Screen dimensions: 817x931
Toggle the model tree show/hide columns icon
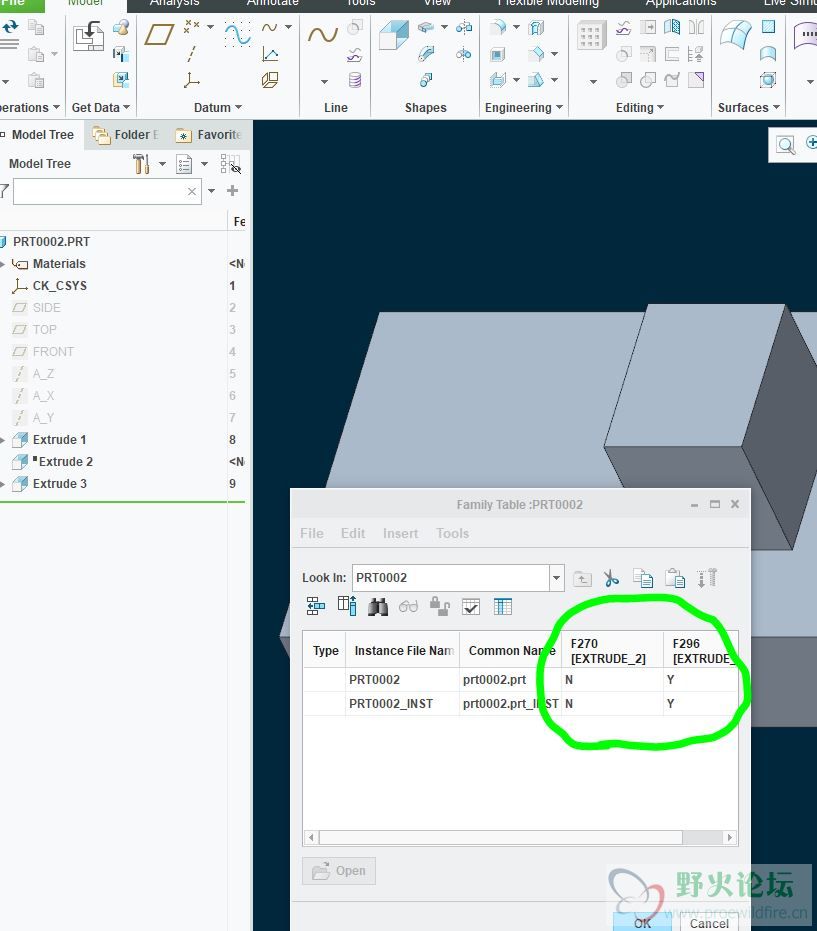[x=230, y=163]
